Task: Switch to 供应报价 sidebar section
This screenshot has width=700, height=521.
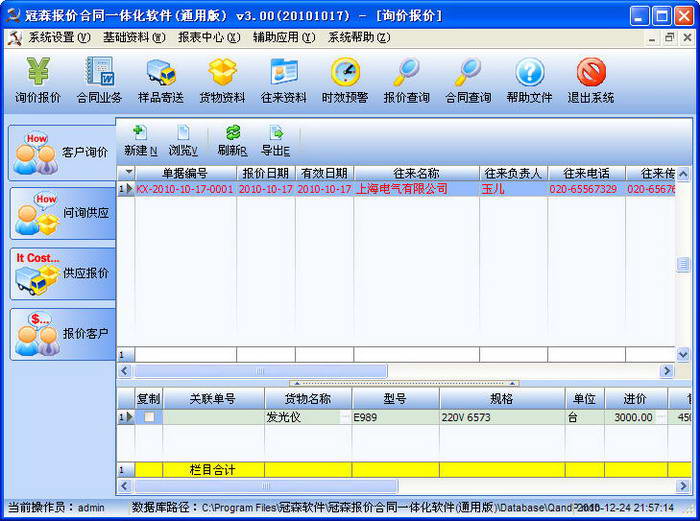Action: [x=62, y=274]
